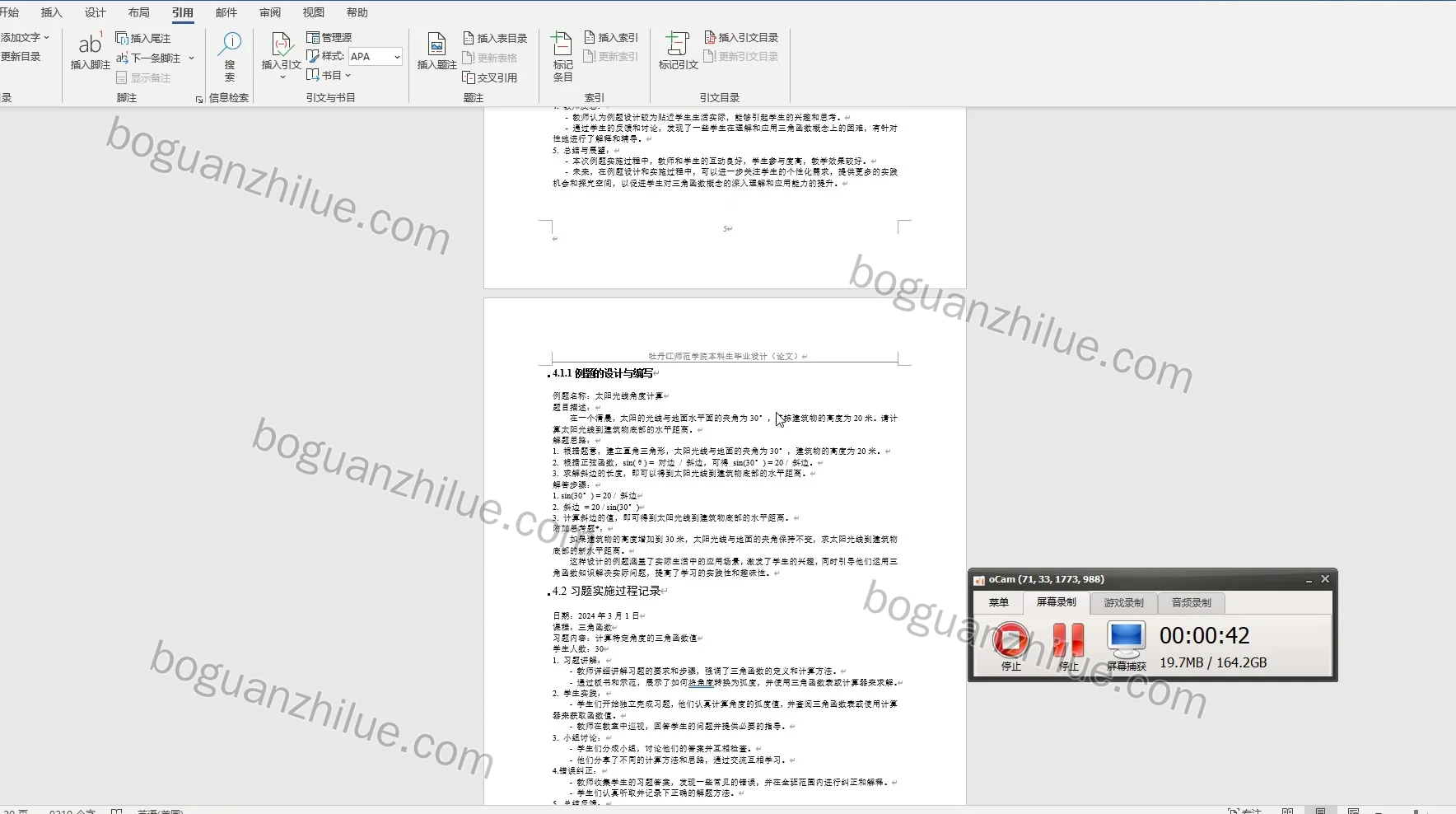Click Show Notes (显示备注)

pos(143,77)
